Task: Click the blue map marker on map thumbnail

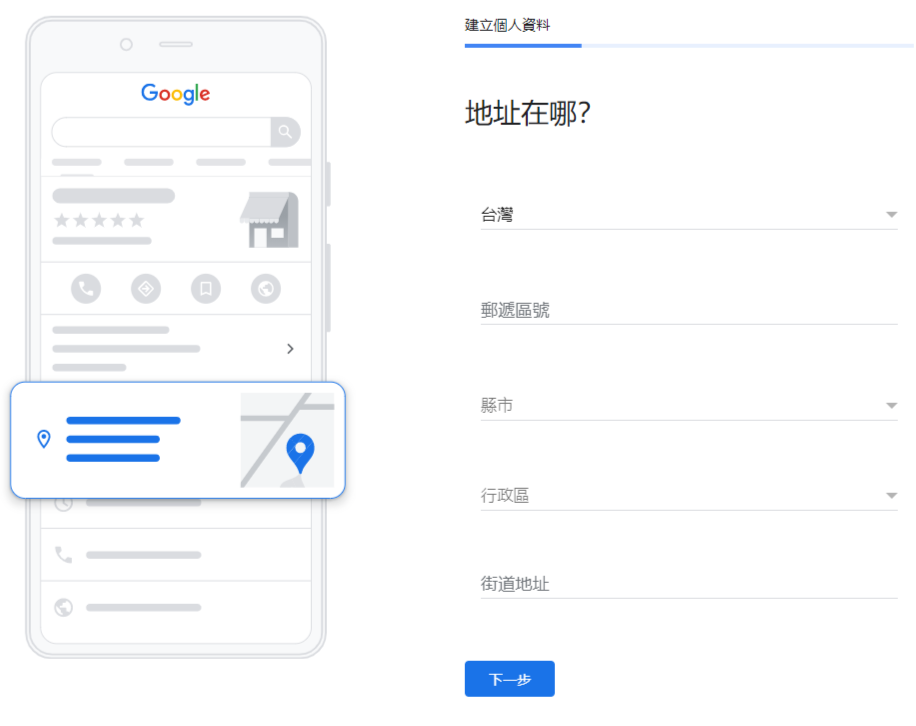Action: [x=300, y=453]
